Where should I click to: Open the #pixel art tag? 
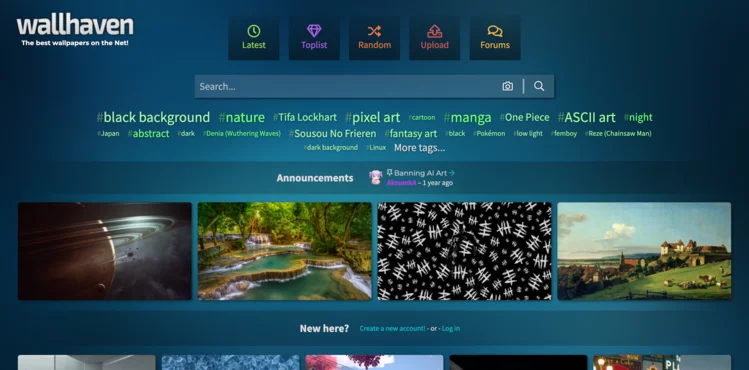373,117
